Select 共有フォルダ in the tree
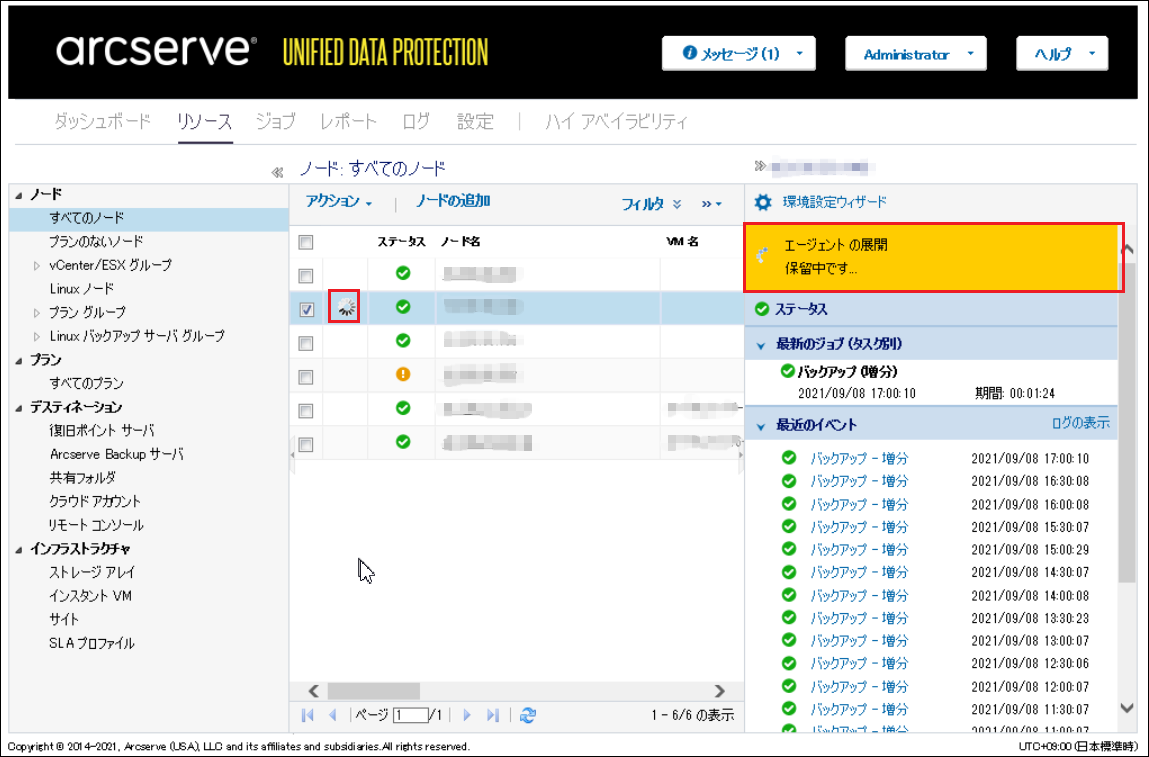 82,478
